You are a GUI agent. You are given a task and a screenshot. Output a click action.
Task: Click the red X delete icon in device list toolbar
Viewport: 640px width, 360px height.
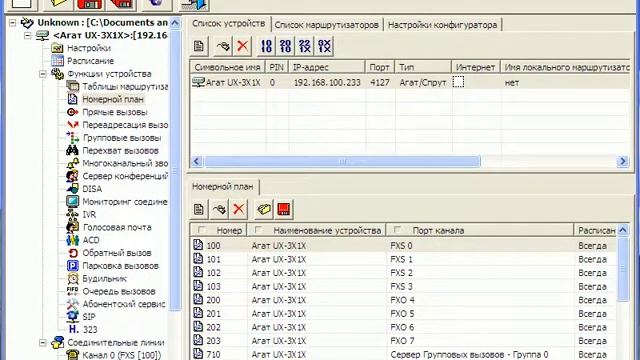[x=242, y=46]
